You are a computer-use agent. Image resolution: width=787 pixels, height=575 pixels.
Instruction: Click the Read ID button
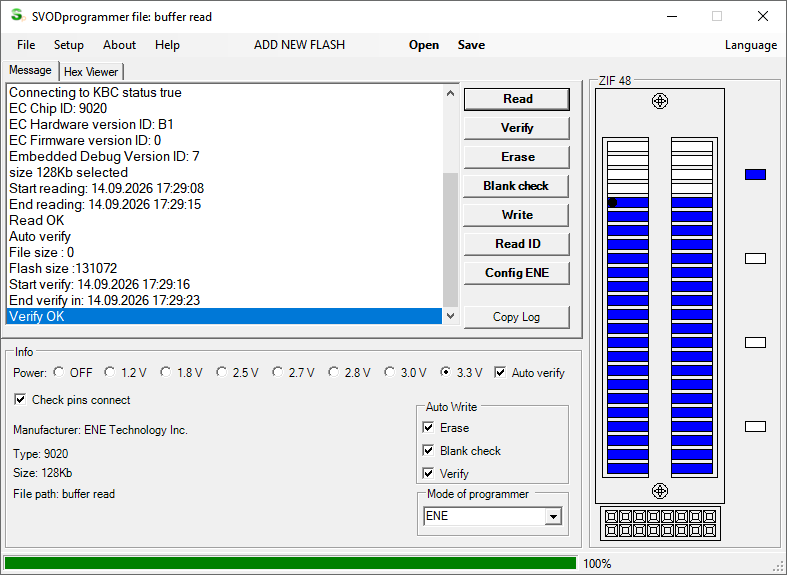[517, 244]
